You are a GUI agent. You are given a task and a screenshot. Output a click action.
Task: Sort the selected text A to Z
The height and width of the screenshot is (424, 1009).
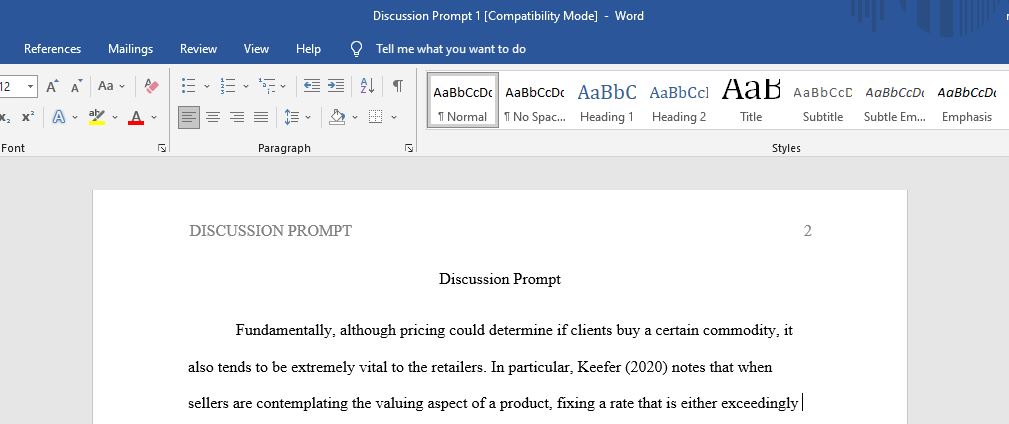(367, 86)
